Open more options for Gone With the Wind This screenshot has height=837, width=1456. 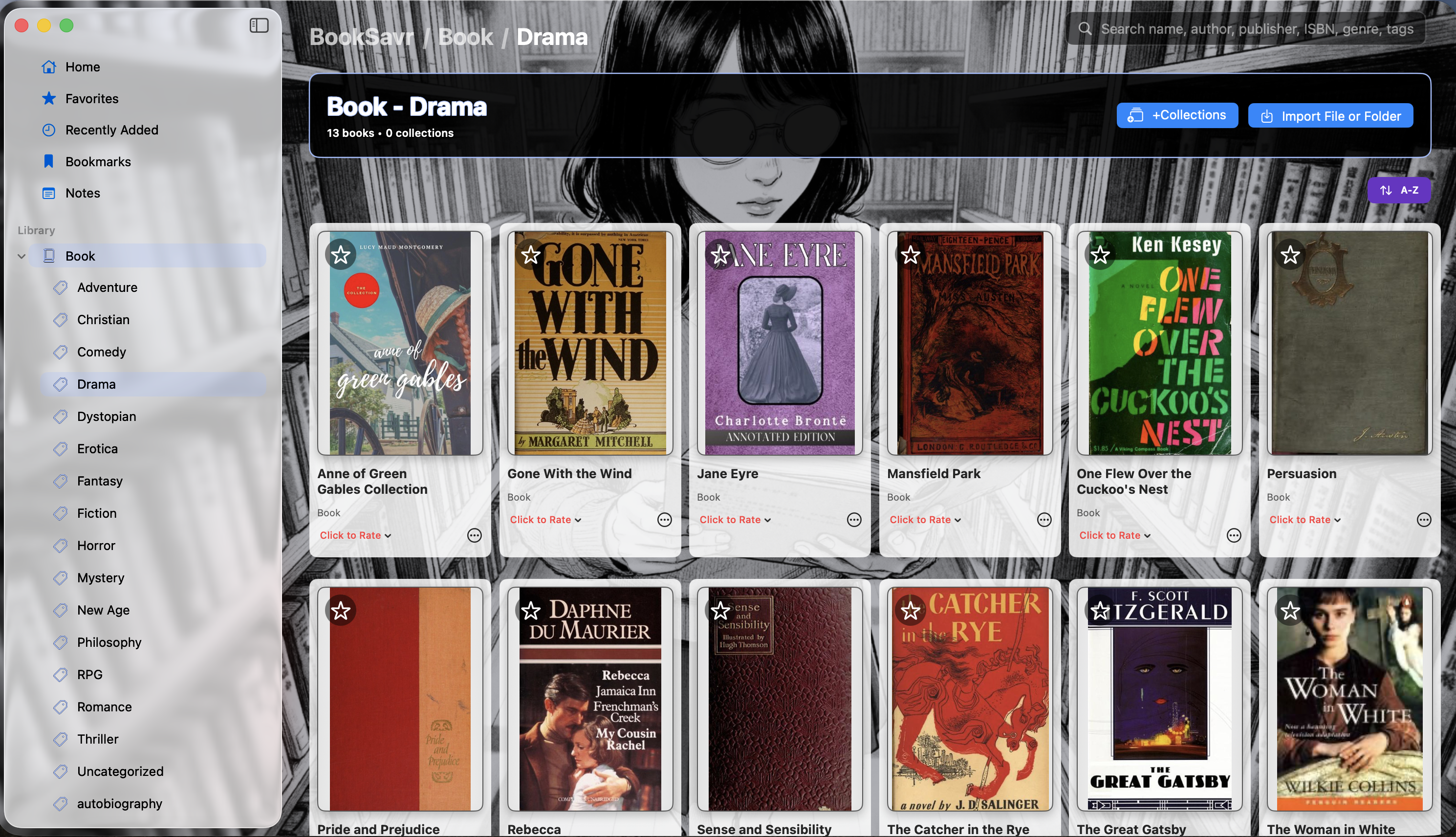(664, 520)
